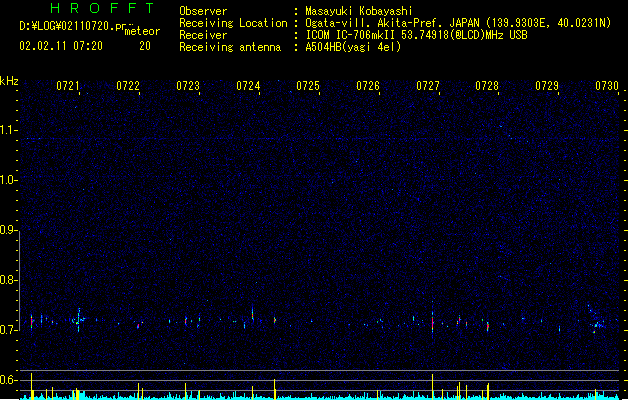
Task: Click the Receiver field label
Action: point(203,35)
